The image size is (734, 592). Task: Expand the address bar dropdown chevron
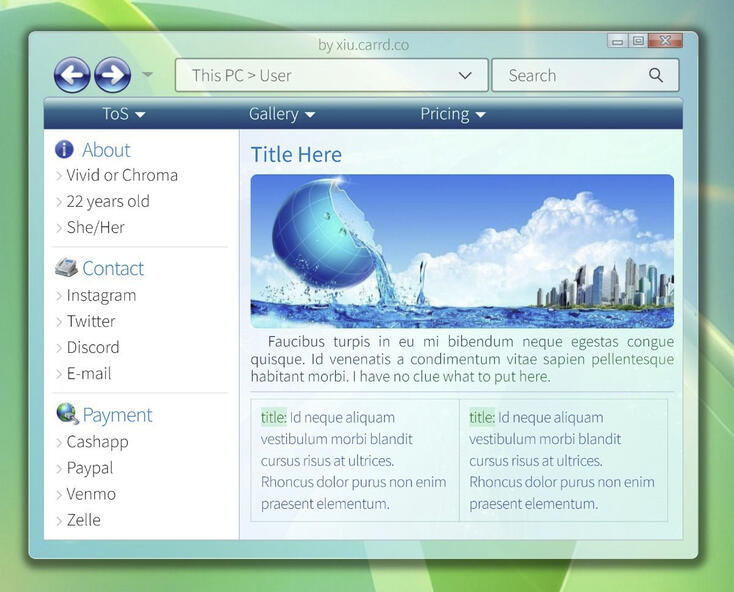(x=465, y=75)
